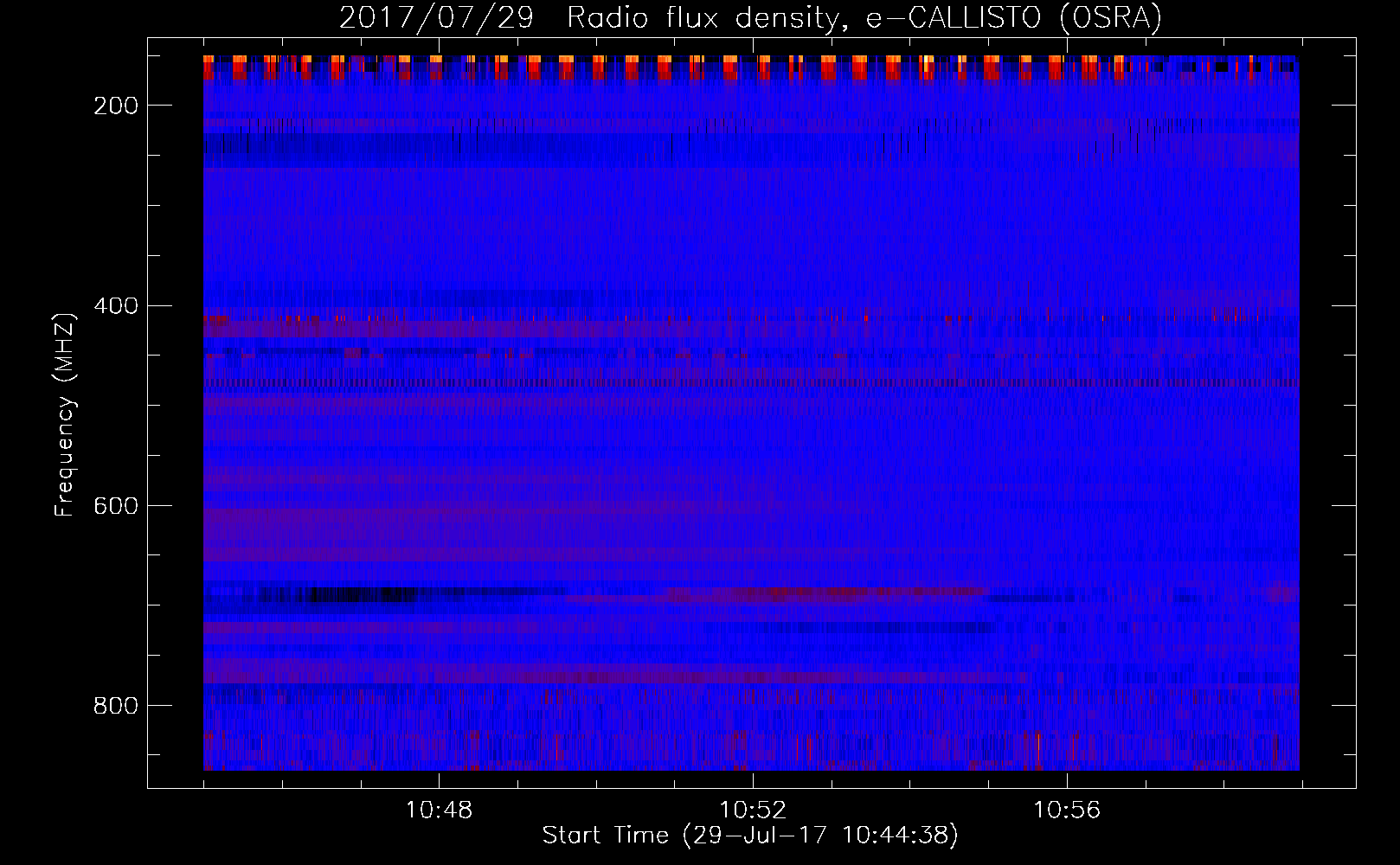Viewport: 1400px width, 865px height.
Task: Click the 10:48 time tick label
Action: (x=439, y=811)
